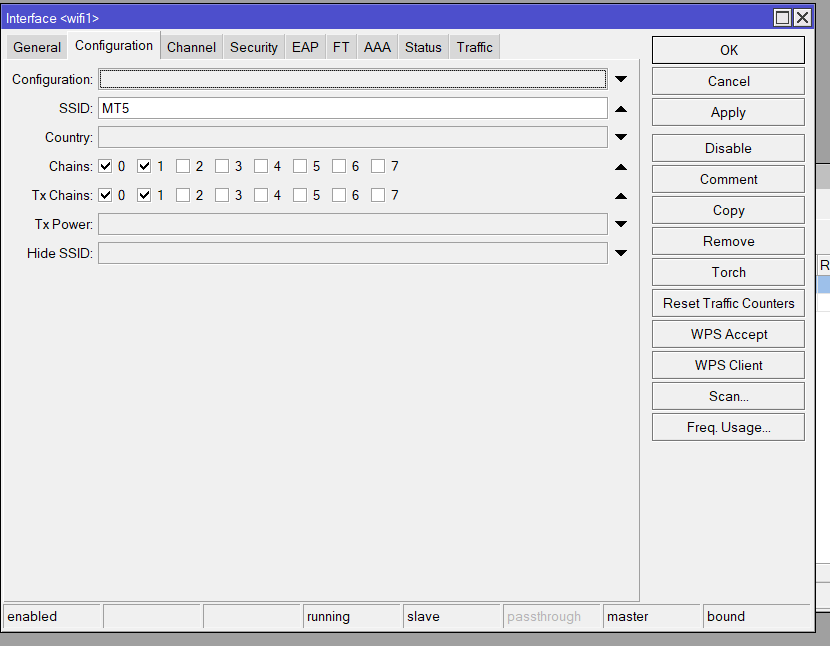The width and height of the screenshot is (830, 646).
Task: Copy the wifi1 interface
Action: click(x=728, y=210)
